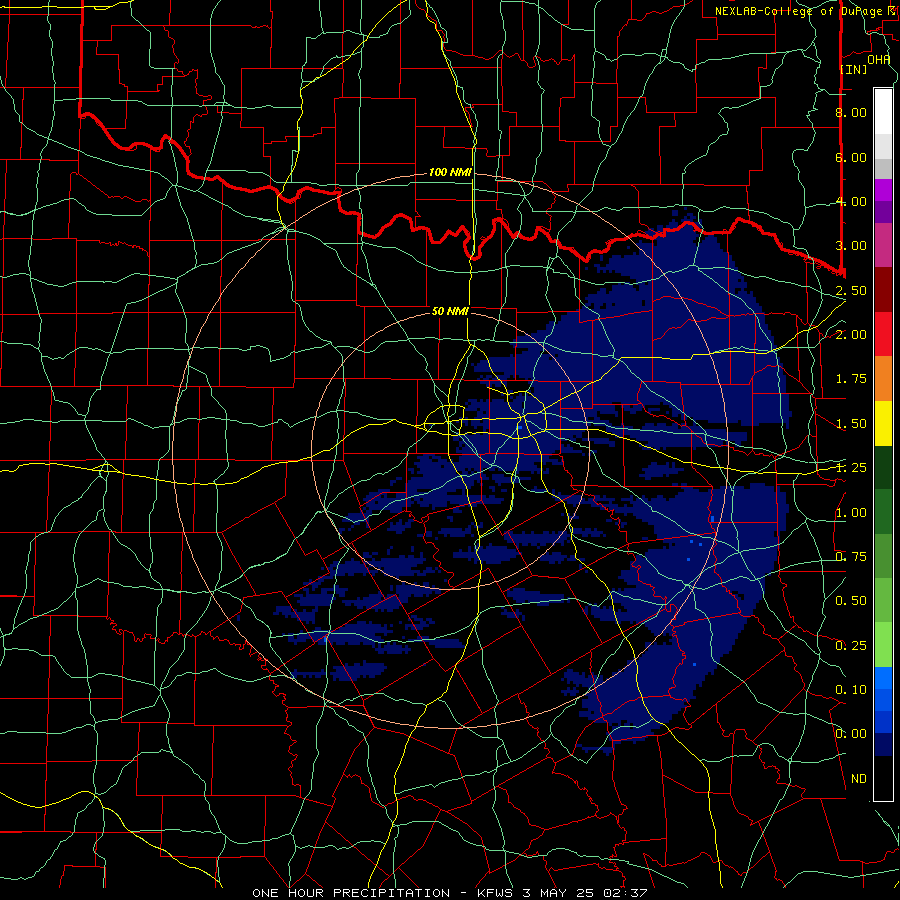Click the NEXLAB-College of DuPage label
The height and width of the screenshot is (900, 900).
pyautogui.click(x=799, y=11)
